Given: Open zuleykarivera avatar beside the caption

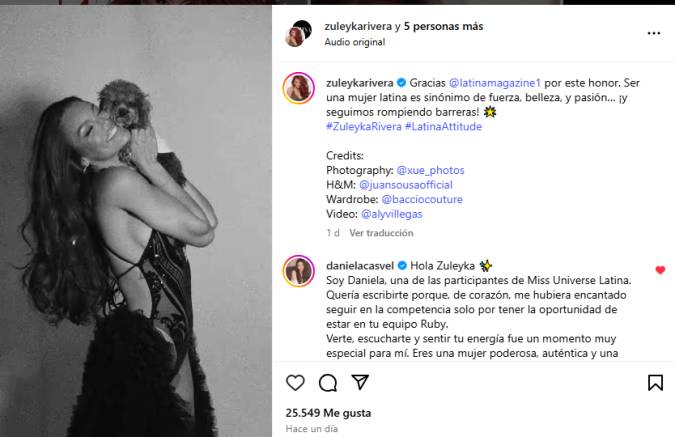Looking at the screenshot, I should point(298,88).
